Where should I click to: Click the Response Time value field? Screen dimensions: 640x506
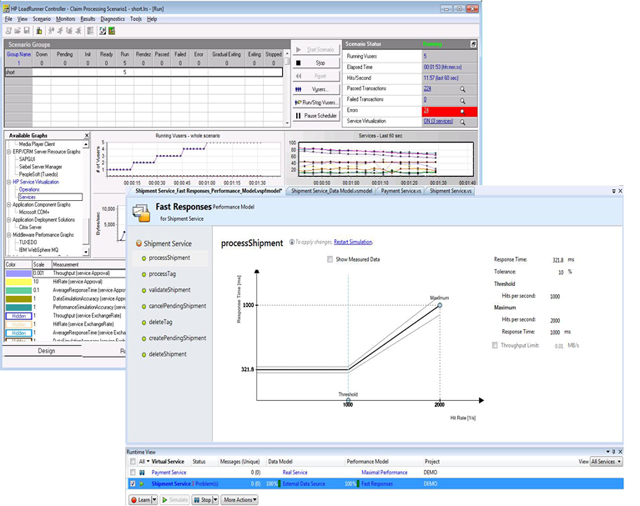558,260
